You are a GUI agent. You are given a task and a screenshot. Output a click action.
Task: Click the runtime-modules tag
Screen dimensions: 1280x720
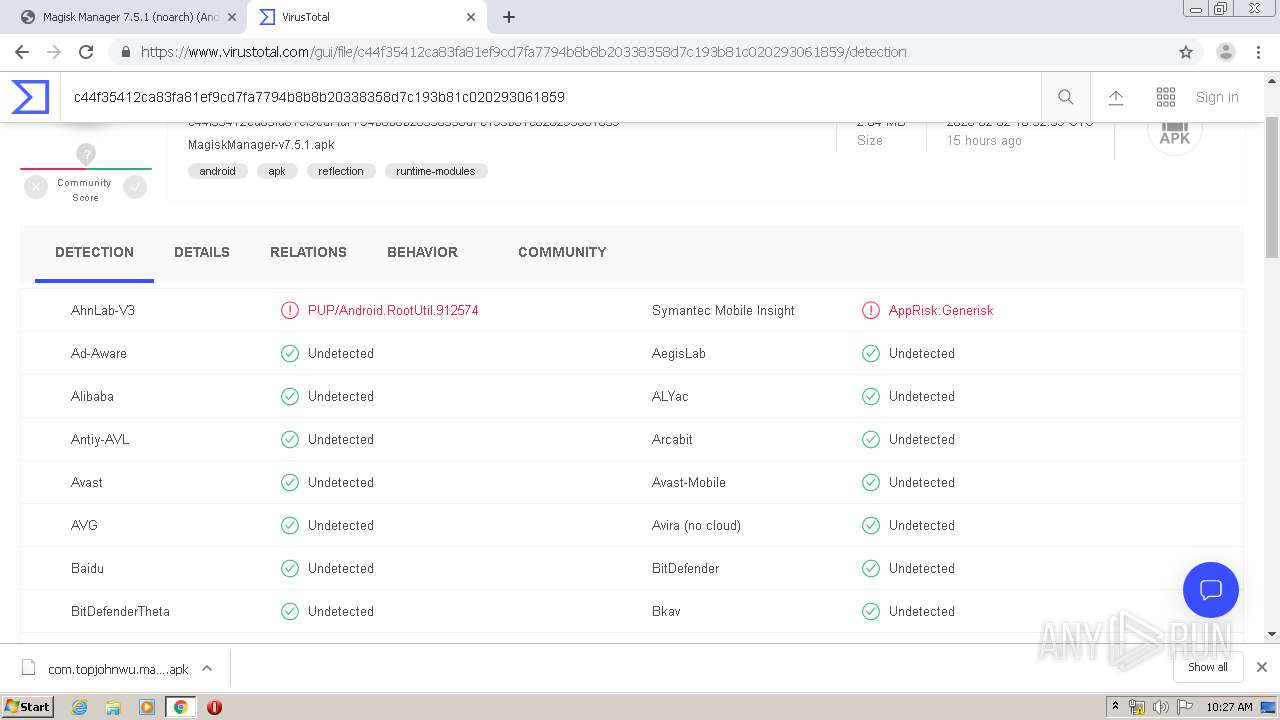click(x=436, y=171)
